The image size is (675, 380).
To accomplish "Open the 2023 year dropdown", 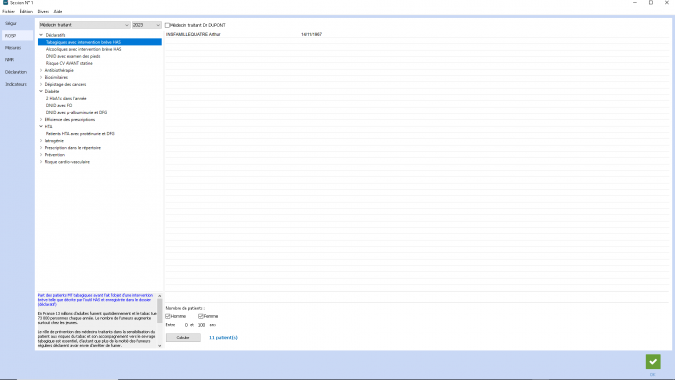I will pos(146,25).
